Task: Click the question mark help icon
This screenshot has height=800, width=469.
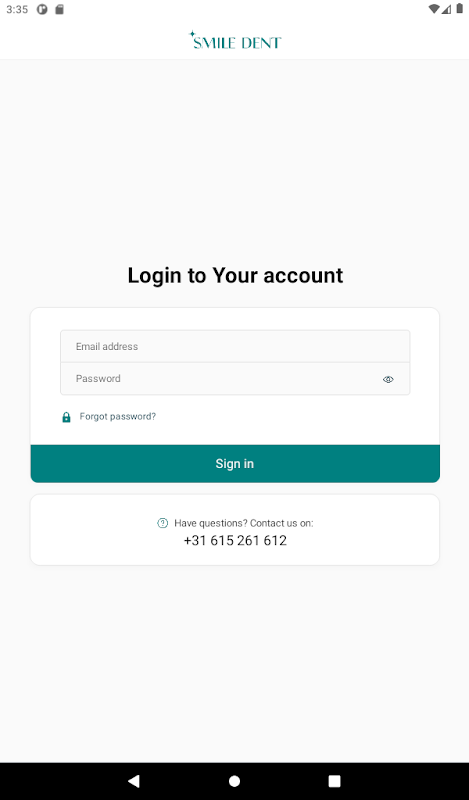Action: tap(162, 523)
